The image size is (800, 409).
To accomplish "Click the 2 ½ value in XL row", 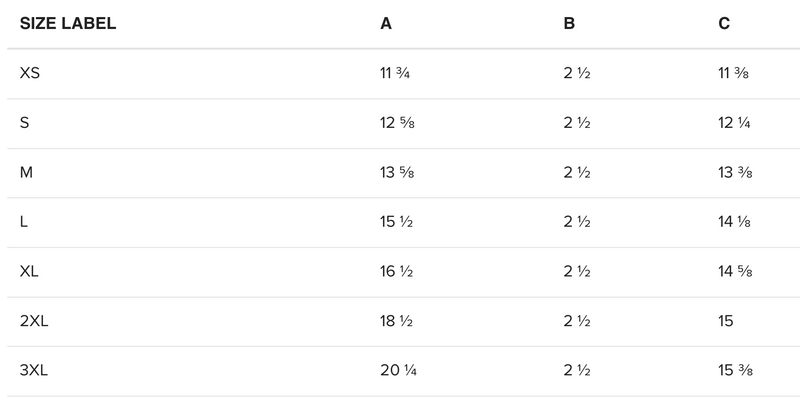I will tap(577, 272).
